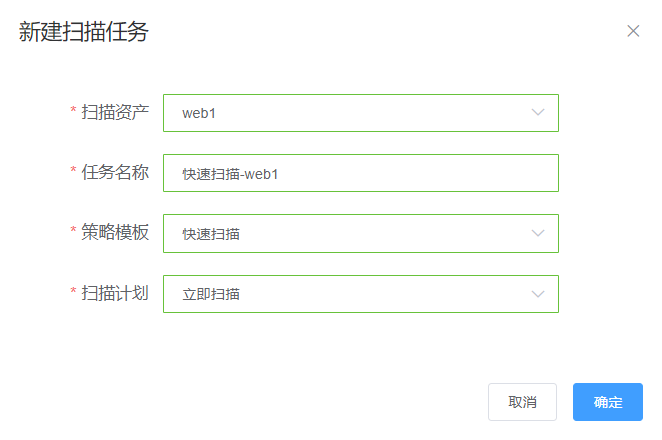Click the 任务名称 field label
662x440 pixels.
(x=115, y=172)
